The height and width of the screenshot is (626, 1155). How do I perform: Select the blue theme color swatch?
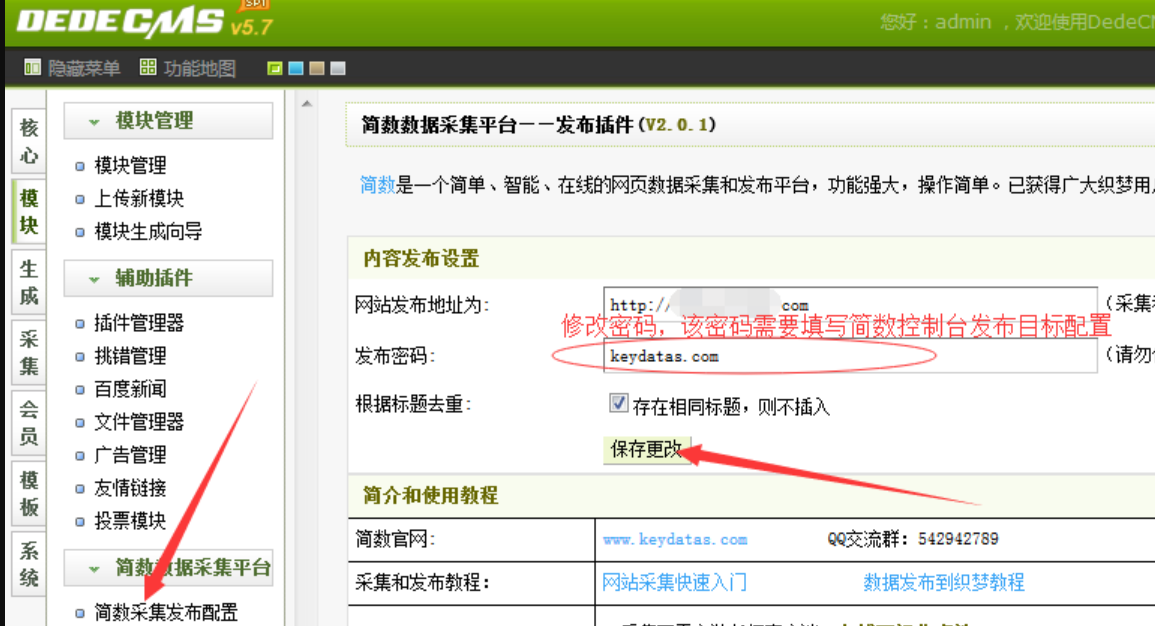(296, 68)
